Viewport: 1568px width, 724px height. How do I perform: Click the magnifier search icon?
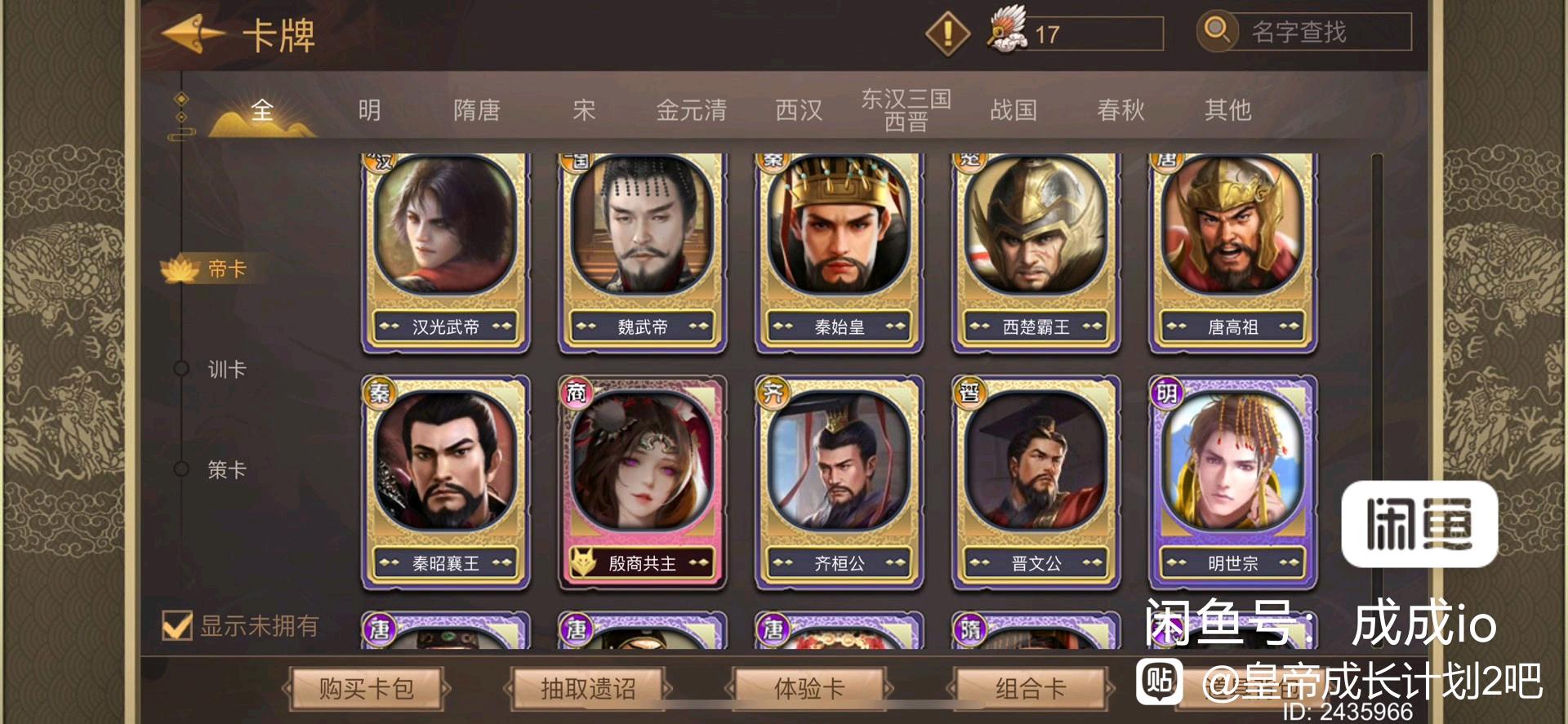[1218, 32]
